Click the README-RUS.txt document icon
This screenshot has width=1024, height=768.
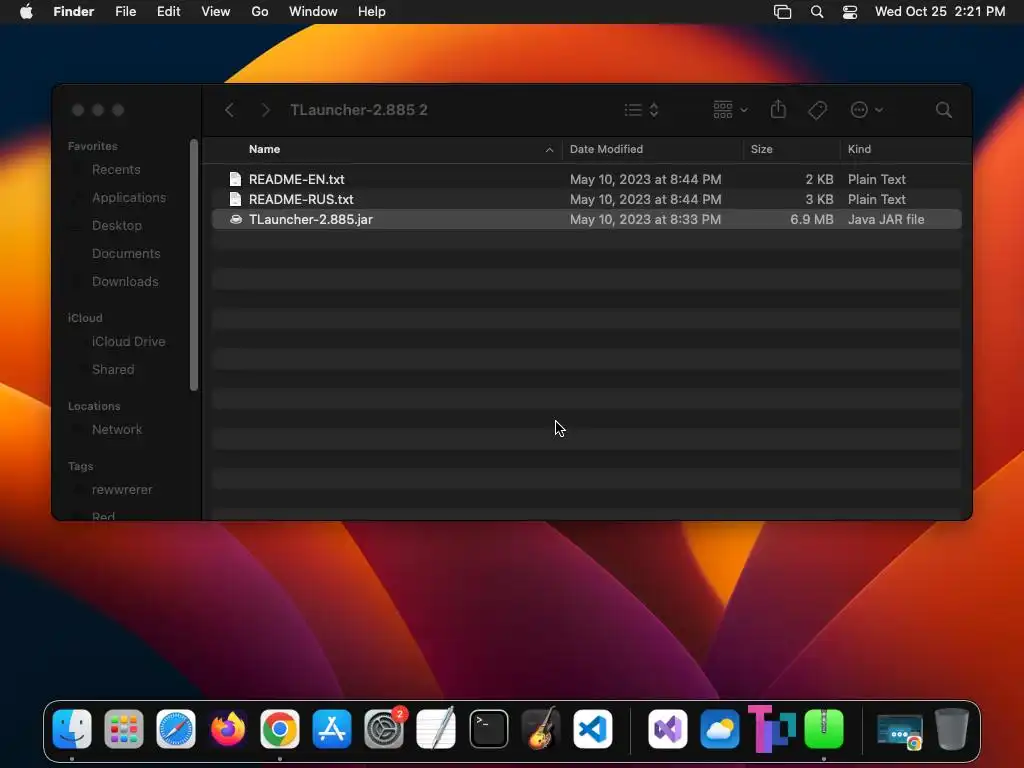point(235,199)
